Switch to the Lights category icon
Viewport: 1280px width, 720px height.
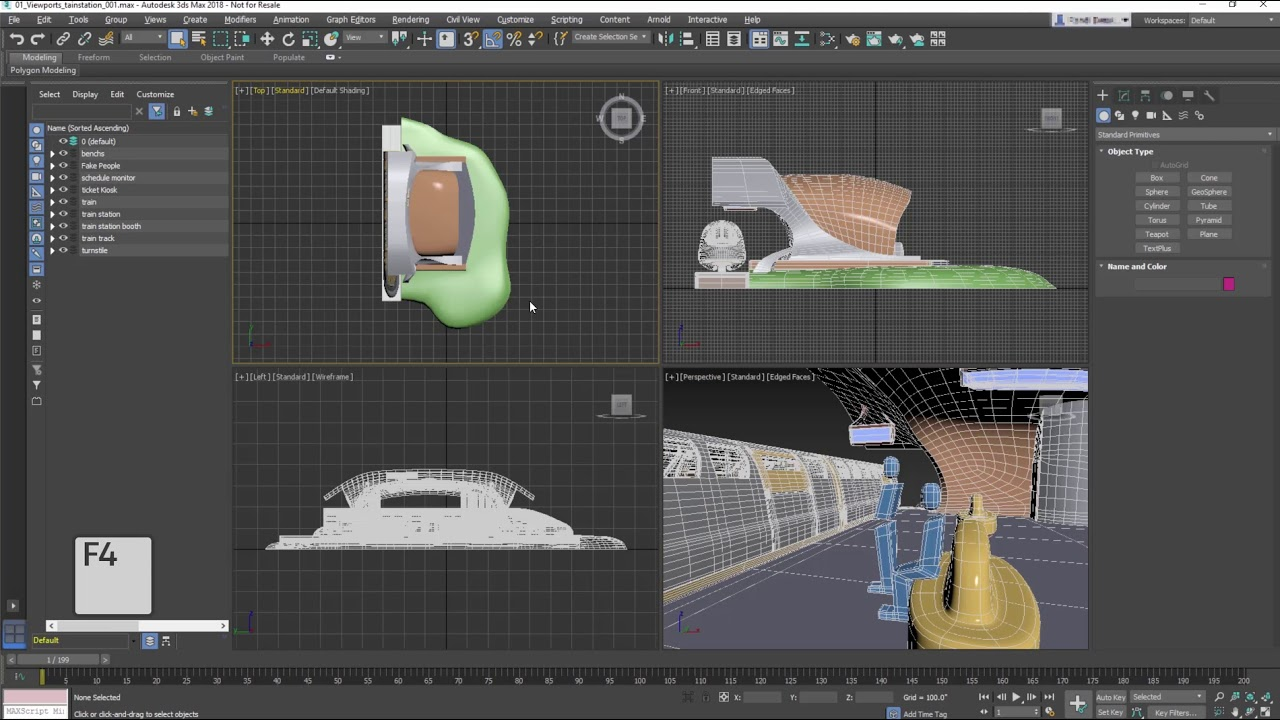[1135, 115]
